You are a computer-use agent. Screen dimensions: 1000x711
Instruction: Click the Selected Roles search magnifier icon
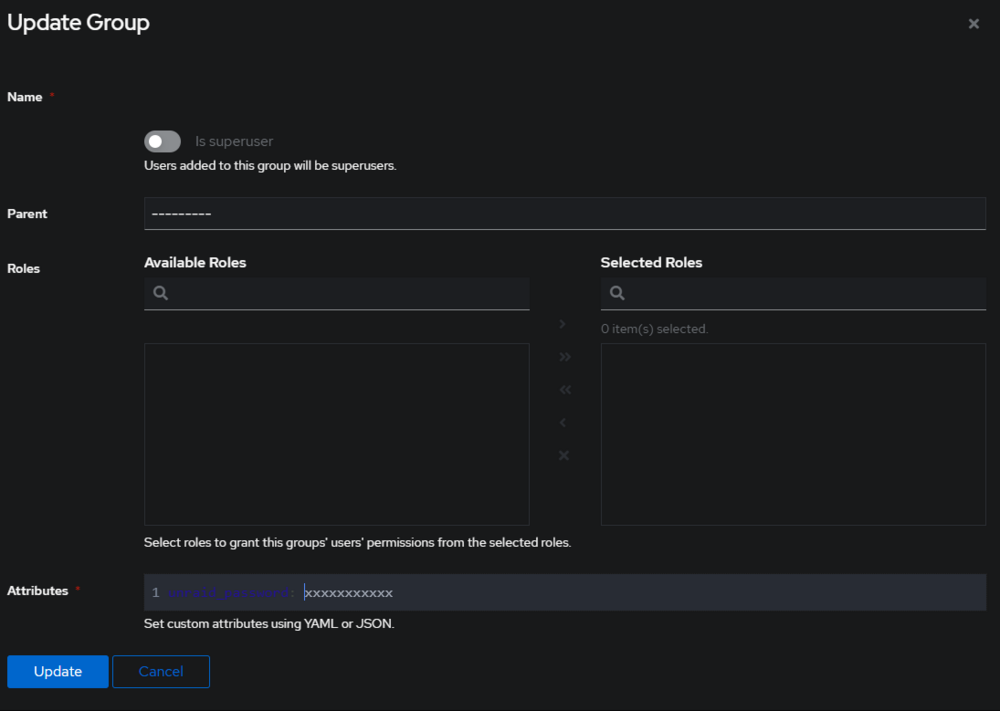pos(617,293)
